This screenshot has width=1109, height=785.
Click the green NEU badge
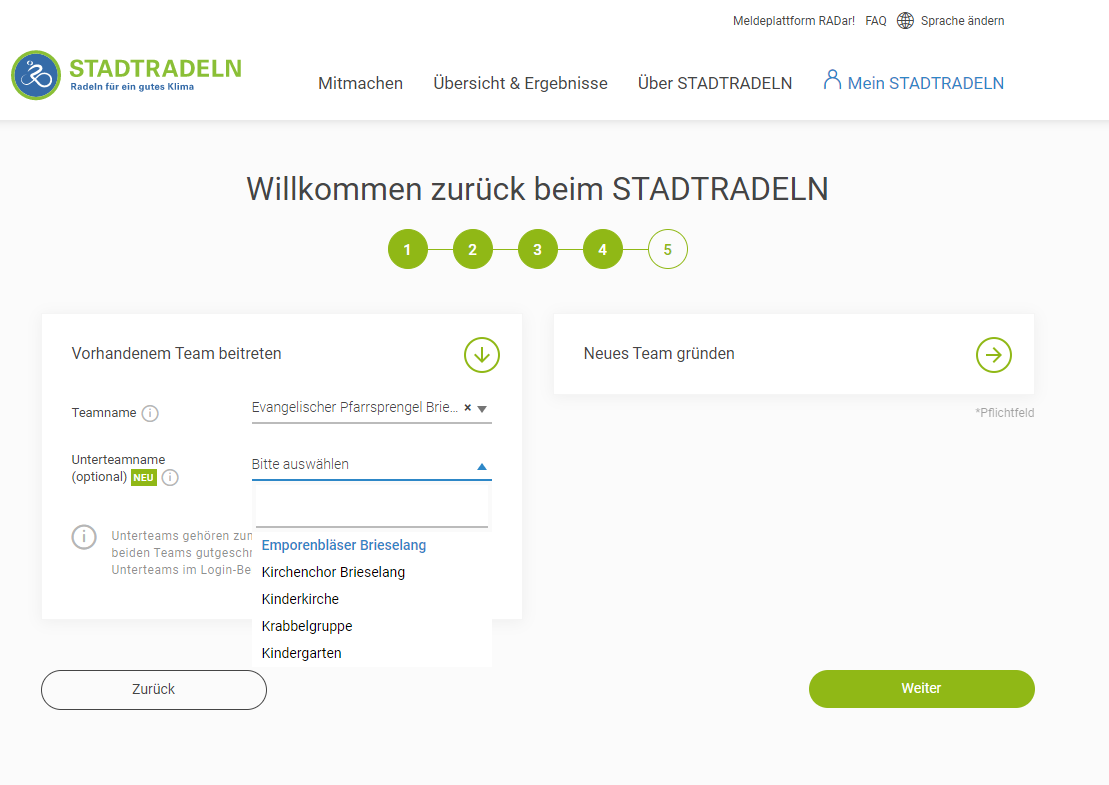click(144, 477)
